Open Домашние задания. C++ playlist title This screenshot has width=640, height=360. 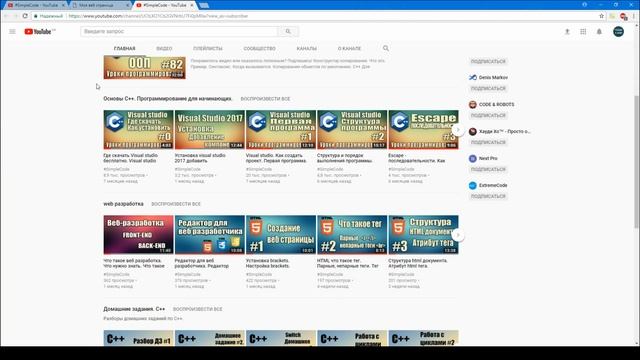coord(134,309)
